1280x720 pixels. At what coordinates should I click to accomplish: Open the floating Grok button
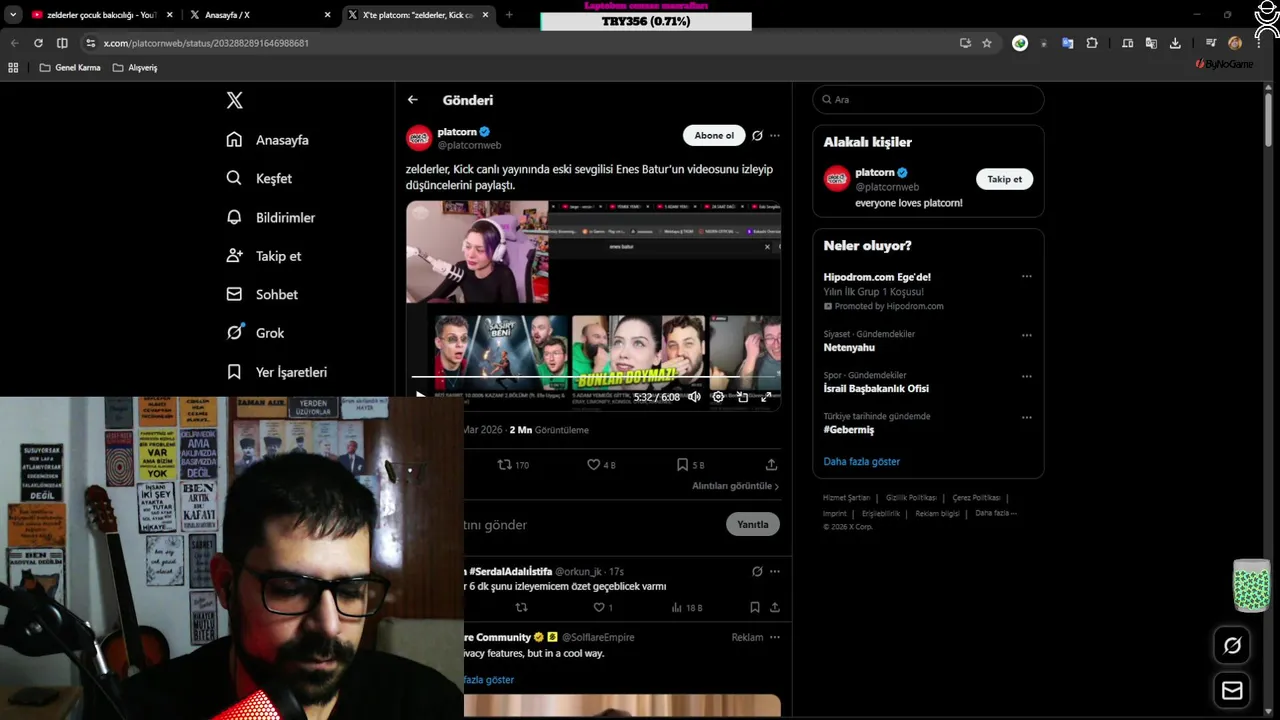[x=1232, y=646]
